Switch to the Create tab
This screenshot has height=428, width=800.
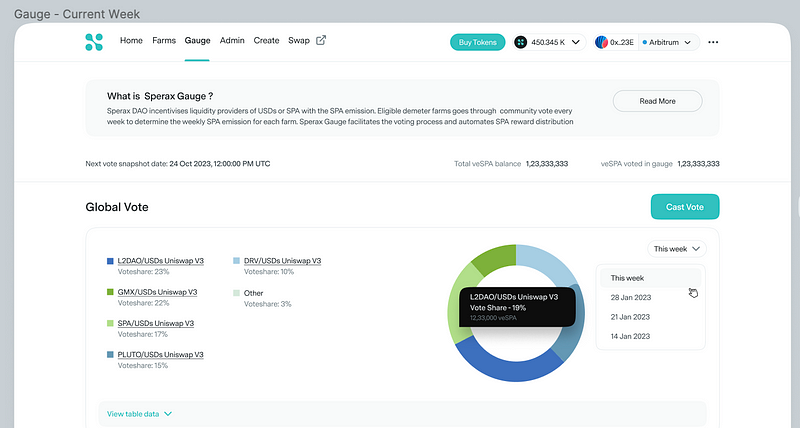[x=266, y=40]
